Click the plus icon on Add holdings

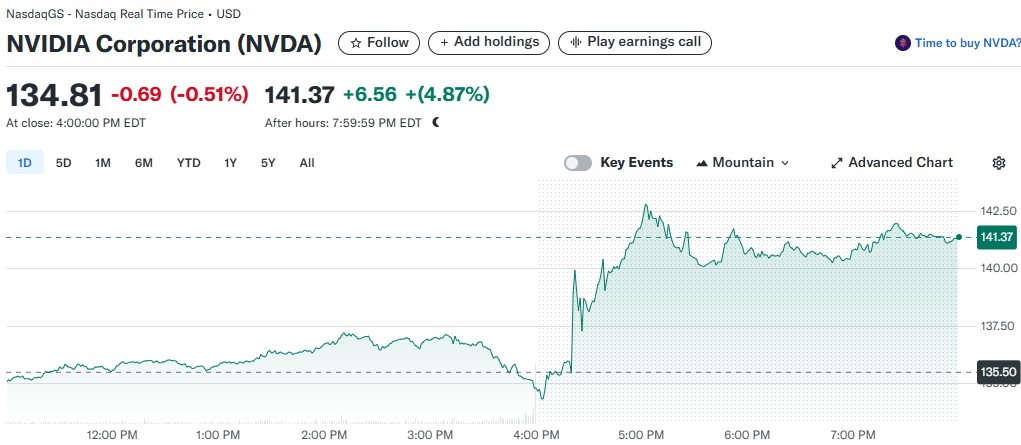(x=444, y=42)
